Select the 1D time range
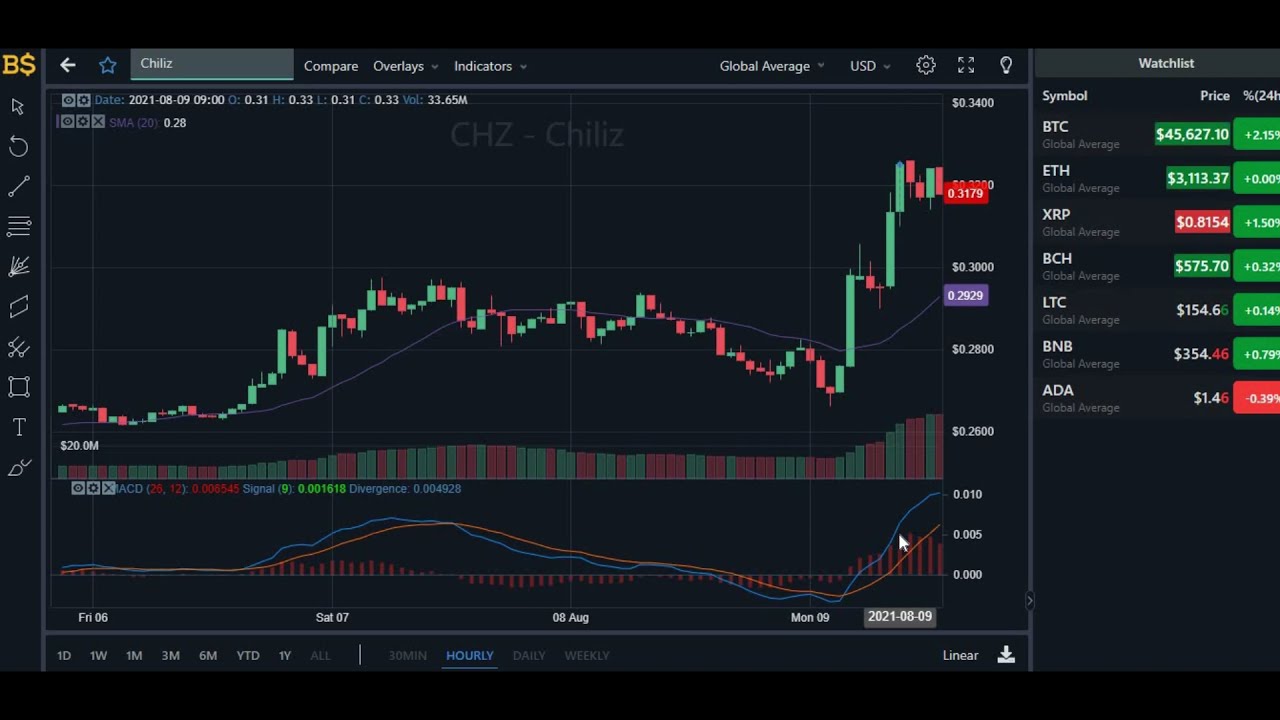 64,655
